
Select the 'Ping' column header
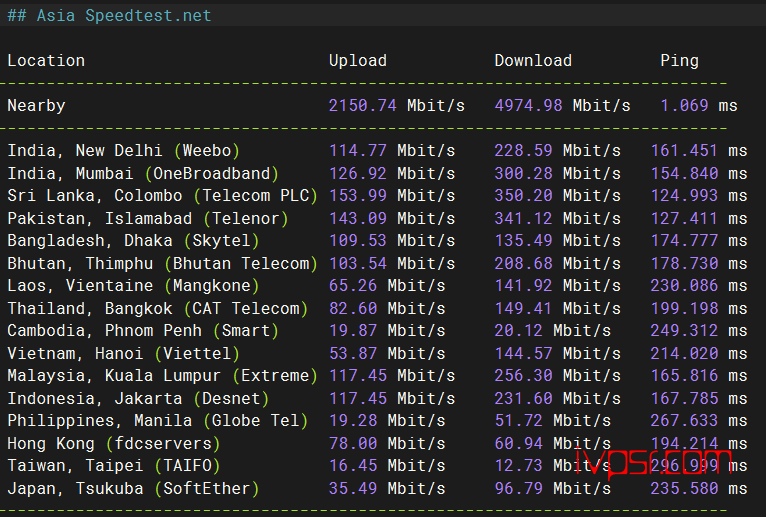[680, 61]
